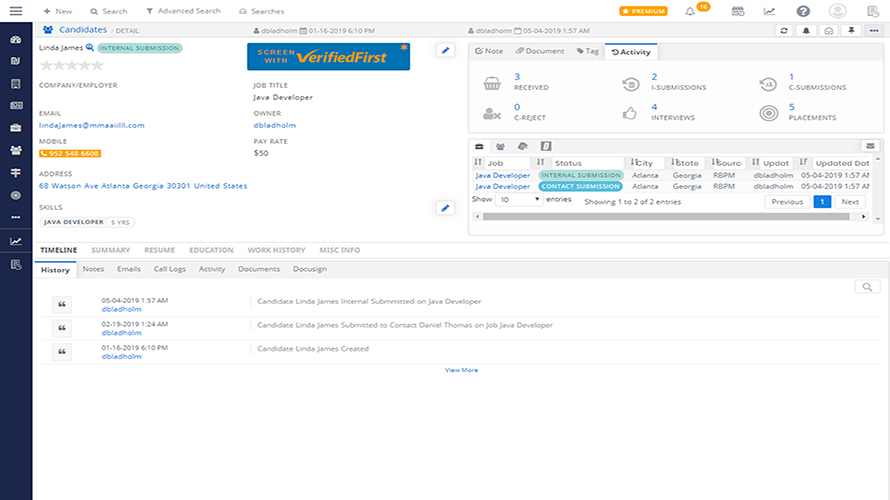
Task: Click the refresh icon in candidate header
Action: click(784, 31)
